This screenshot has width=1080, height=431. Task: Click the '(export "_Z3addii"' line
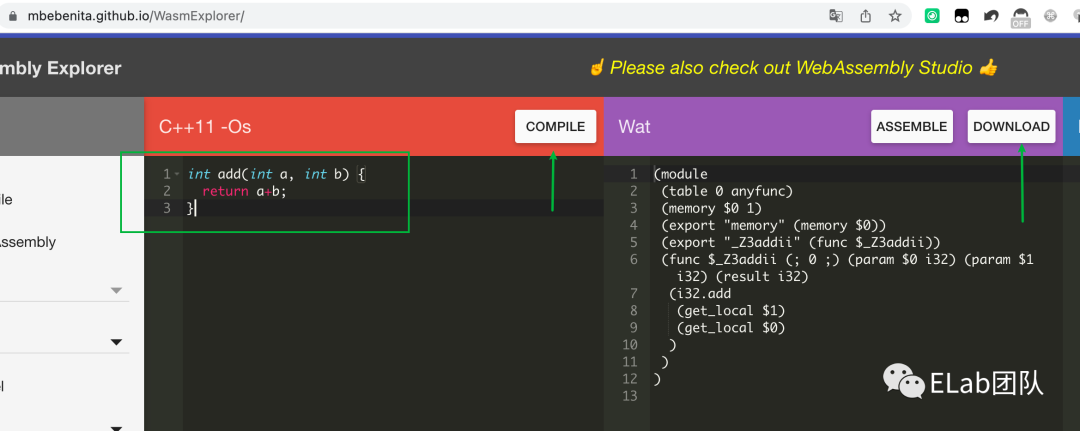coord(800,242)
